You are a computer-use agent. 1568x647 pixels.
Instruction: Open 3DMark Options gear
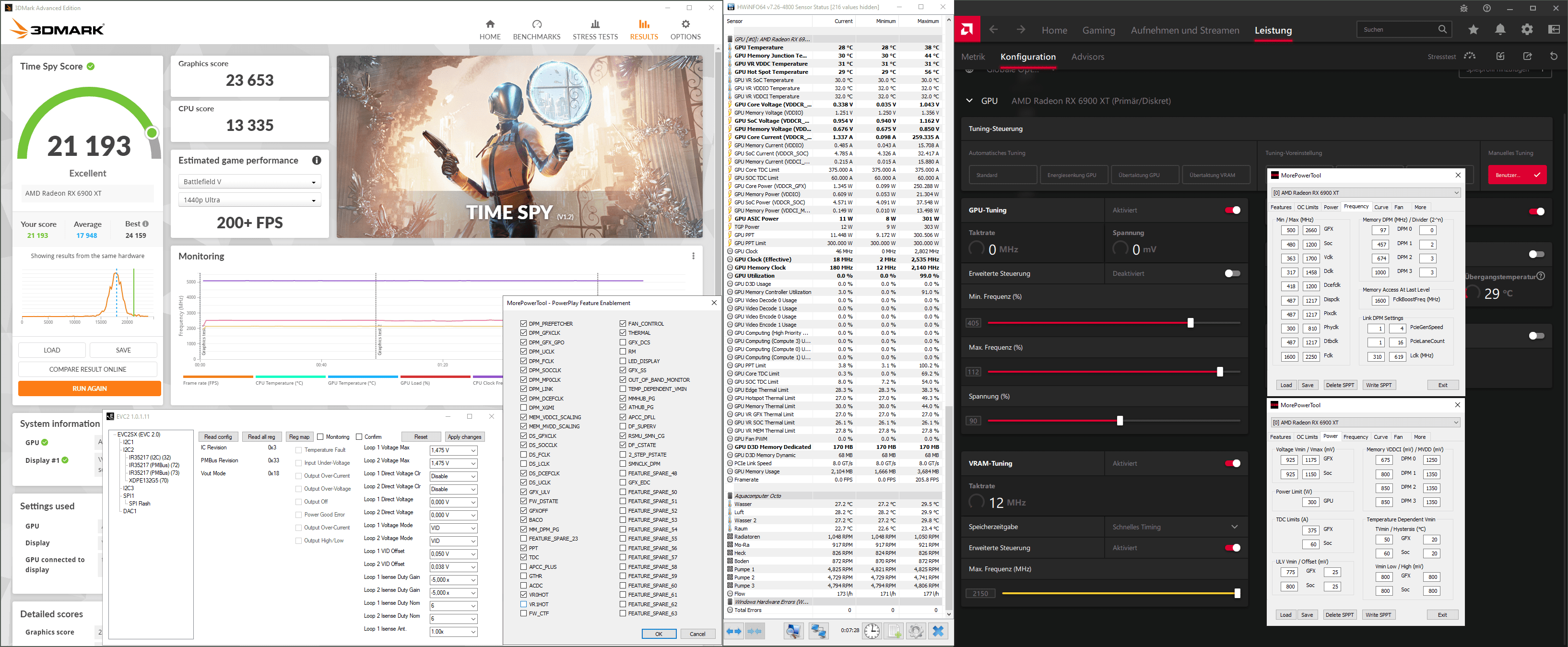coord(685,30)
